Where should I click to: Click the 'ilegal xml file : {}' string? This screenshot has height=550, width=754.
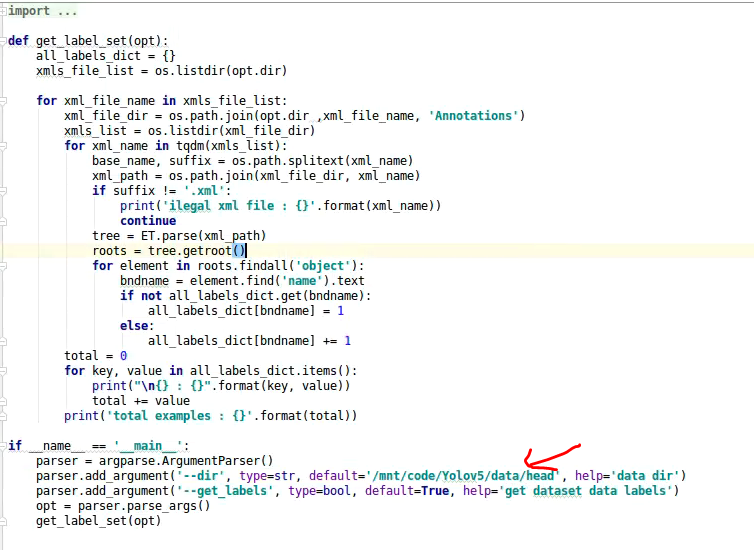[239, 206]
